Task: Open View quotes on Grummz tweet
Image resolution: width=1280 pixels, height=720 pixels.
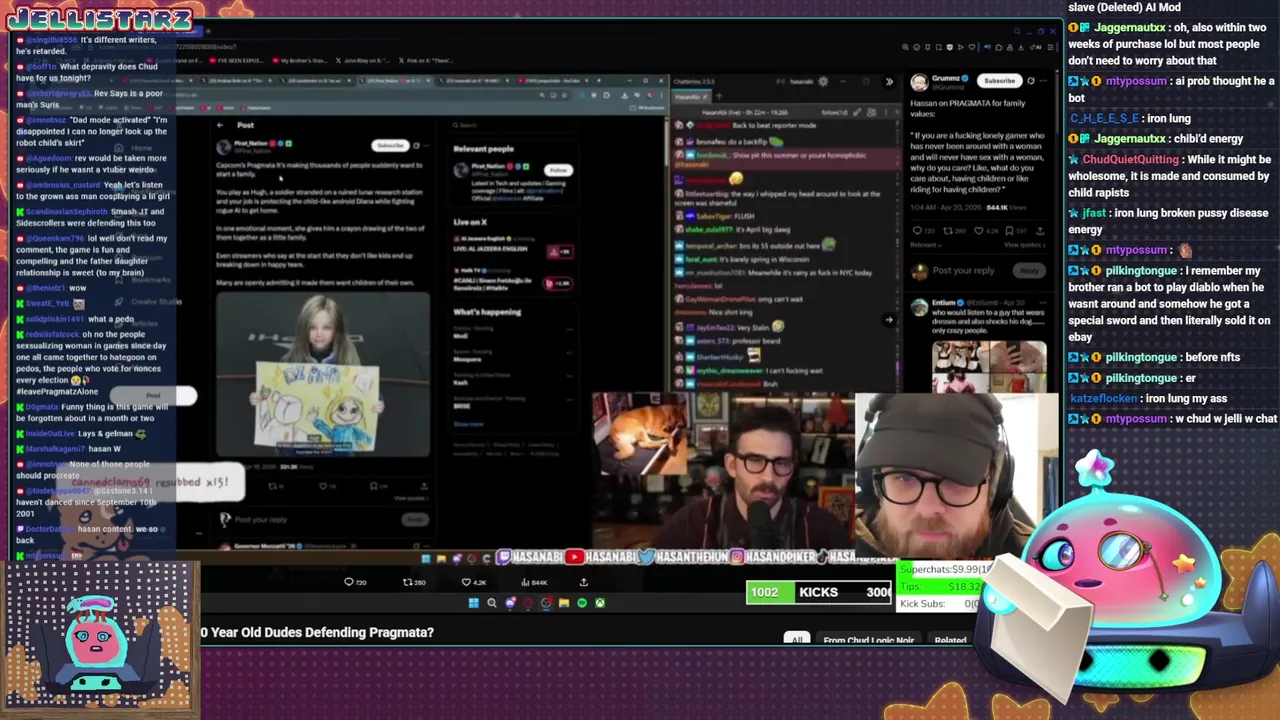Action: pyautogui.click(x=1024, y=245)
